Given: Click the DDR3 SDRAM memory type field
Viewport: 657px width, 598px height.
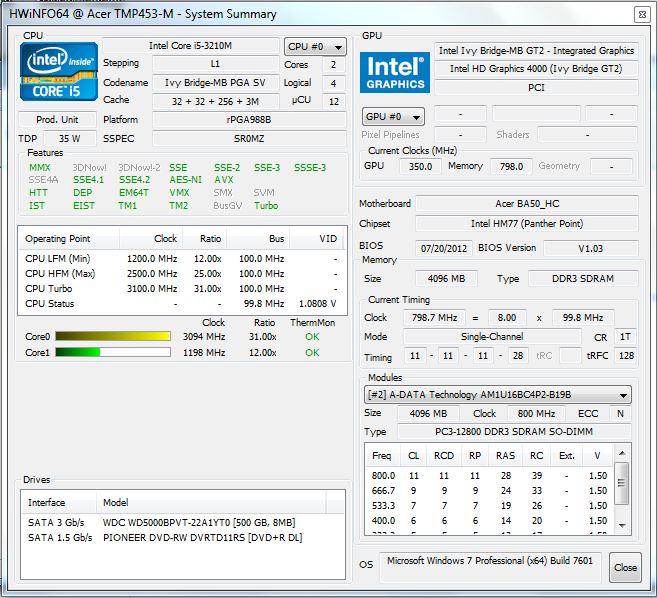Looking at the screenshot, I should click(x=583, y=278).
